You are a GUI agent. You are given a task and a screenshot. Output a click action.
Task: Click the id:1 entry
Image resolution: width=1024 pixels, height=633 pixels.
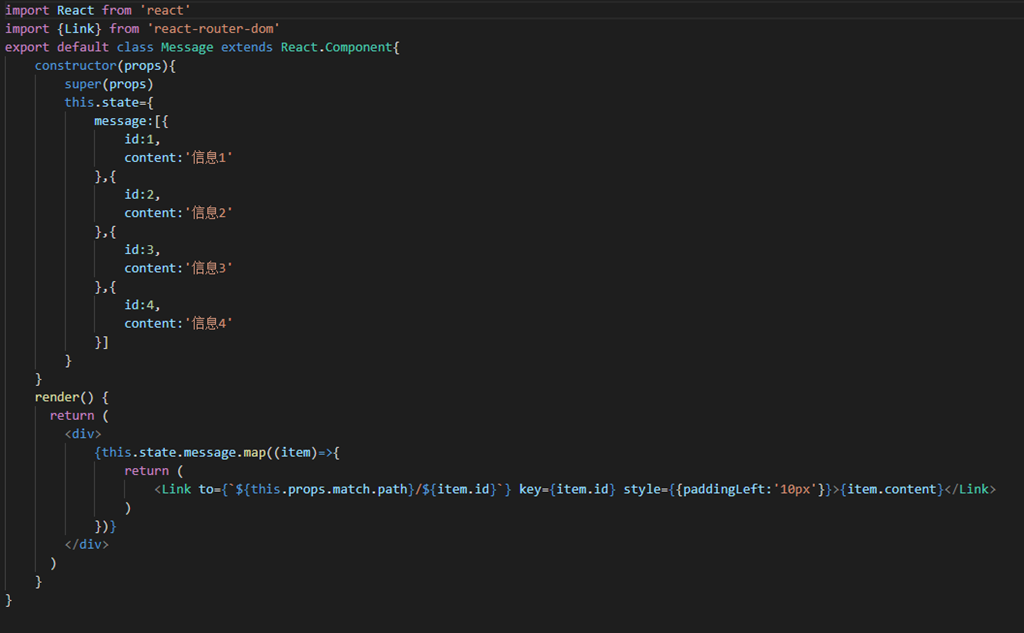[142, 139]
